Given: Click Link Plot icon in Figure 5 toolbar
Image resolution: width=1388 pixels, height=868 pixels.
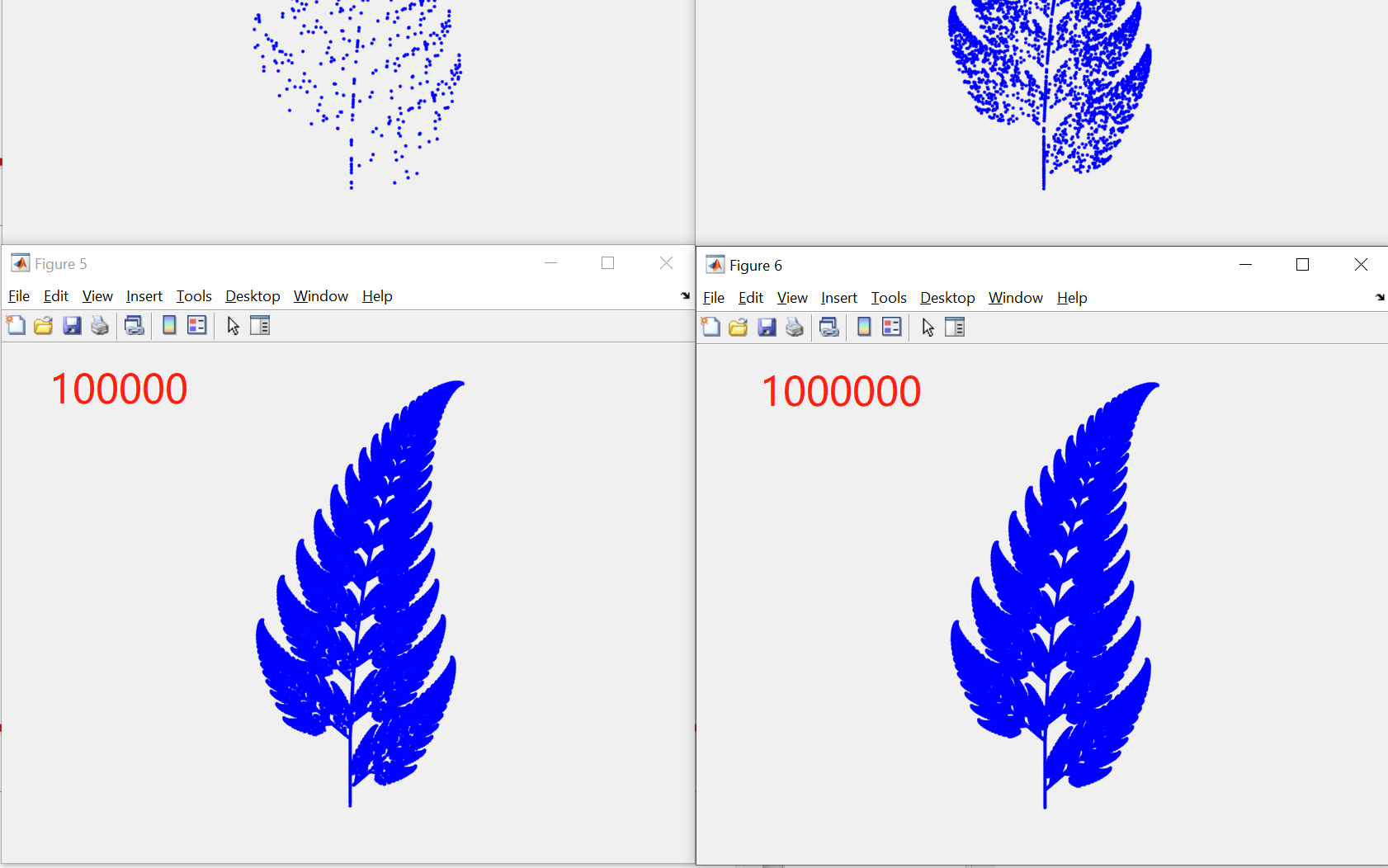Looking at the screenshot, I should 135,325.
